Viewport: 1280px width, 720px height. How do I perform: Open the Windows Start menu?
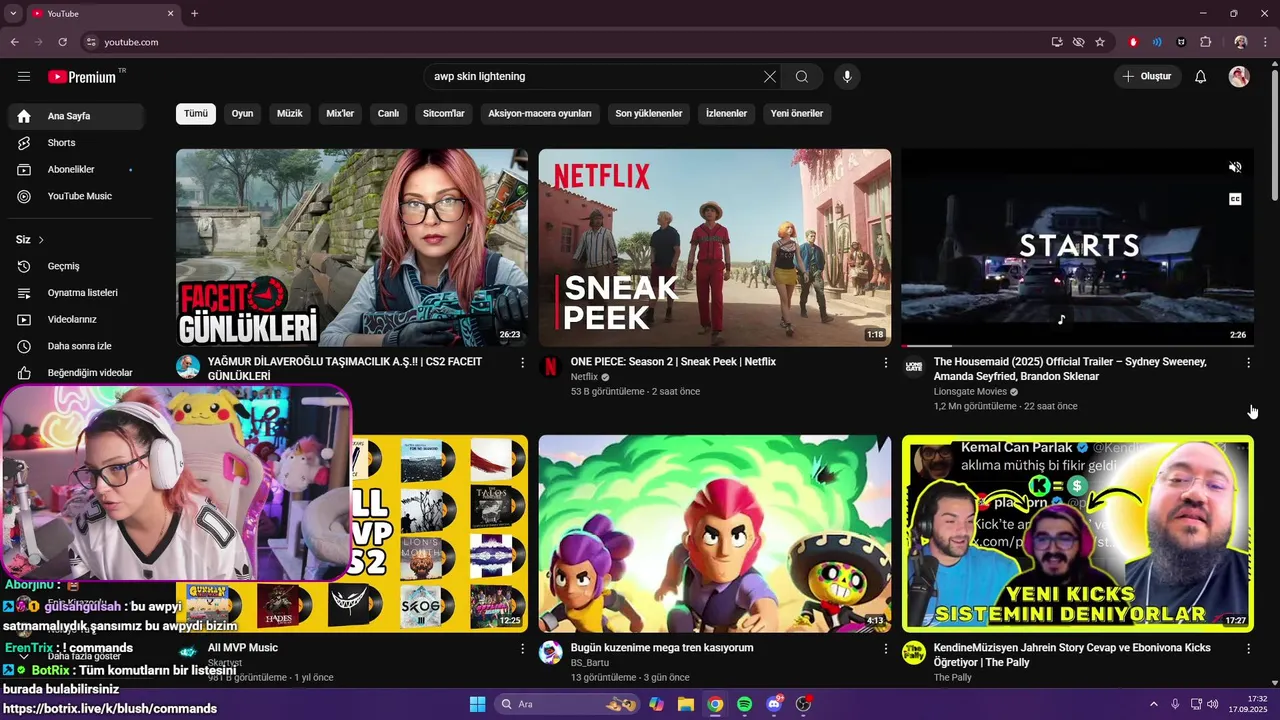point(477,704)
